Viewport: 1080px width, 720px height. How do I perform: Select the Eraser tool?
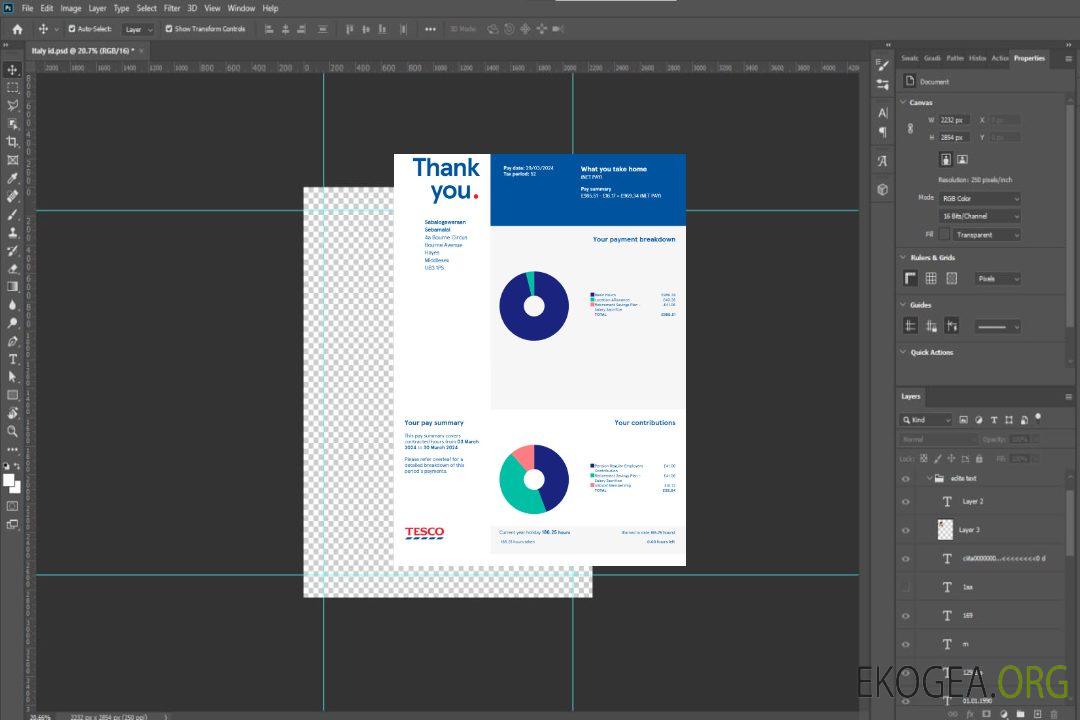pyautogui.click(x=12, y=268)
